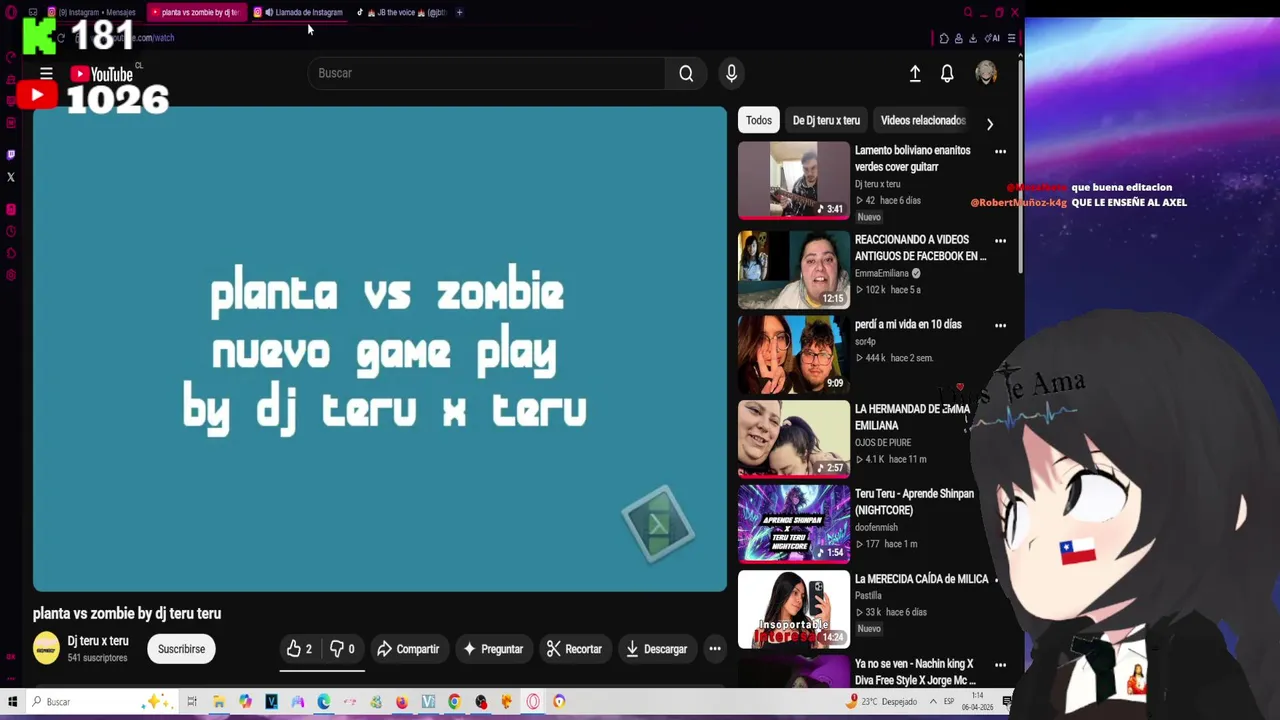
Task: Open options for perdí a mi vida video
Action: 1000,325
